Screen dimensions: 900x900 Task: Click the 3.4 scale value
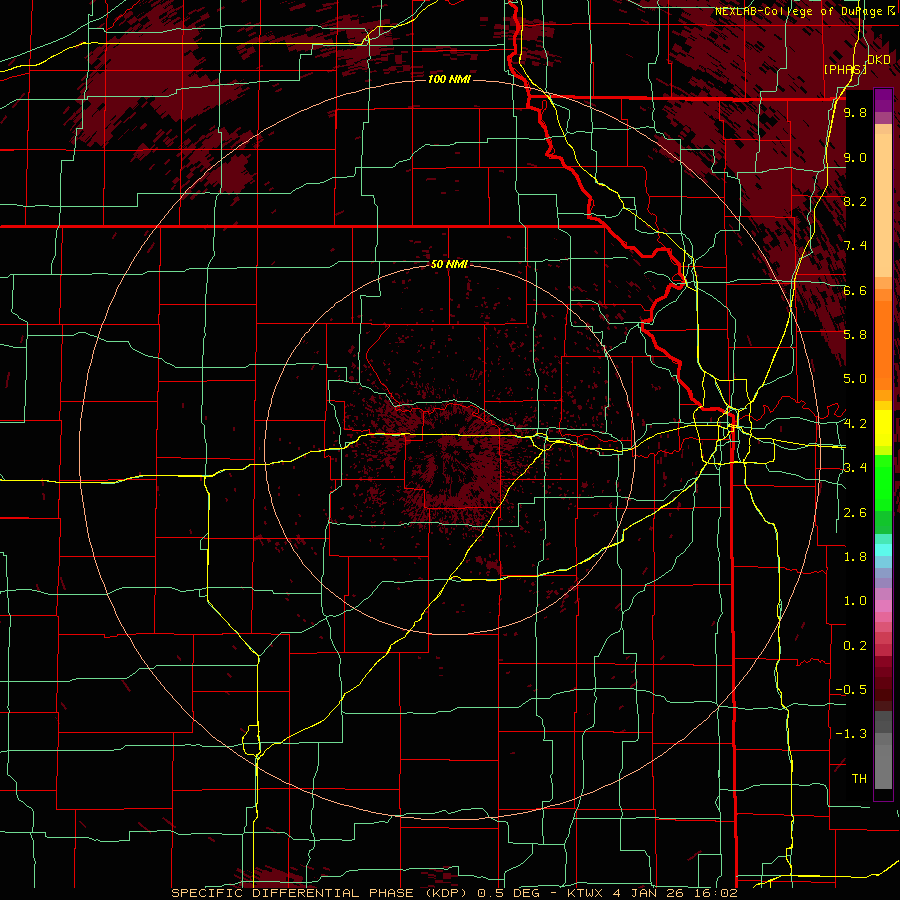coord(855,468)
